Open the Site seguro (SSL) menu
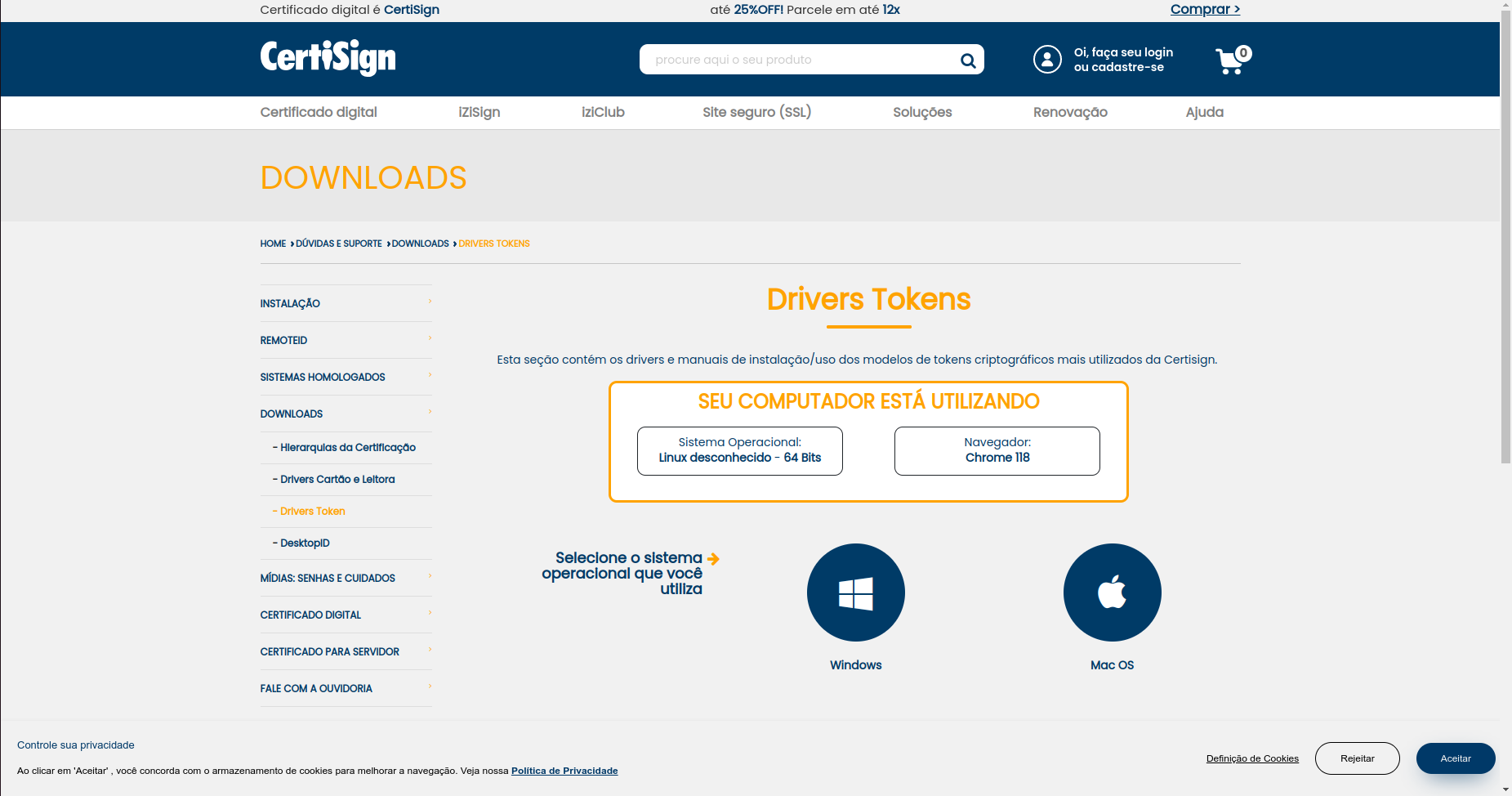1512x796 pixels. (x=757, y=112)
